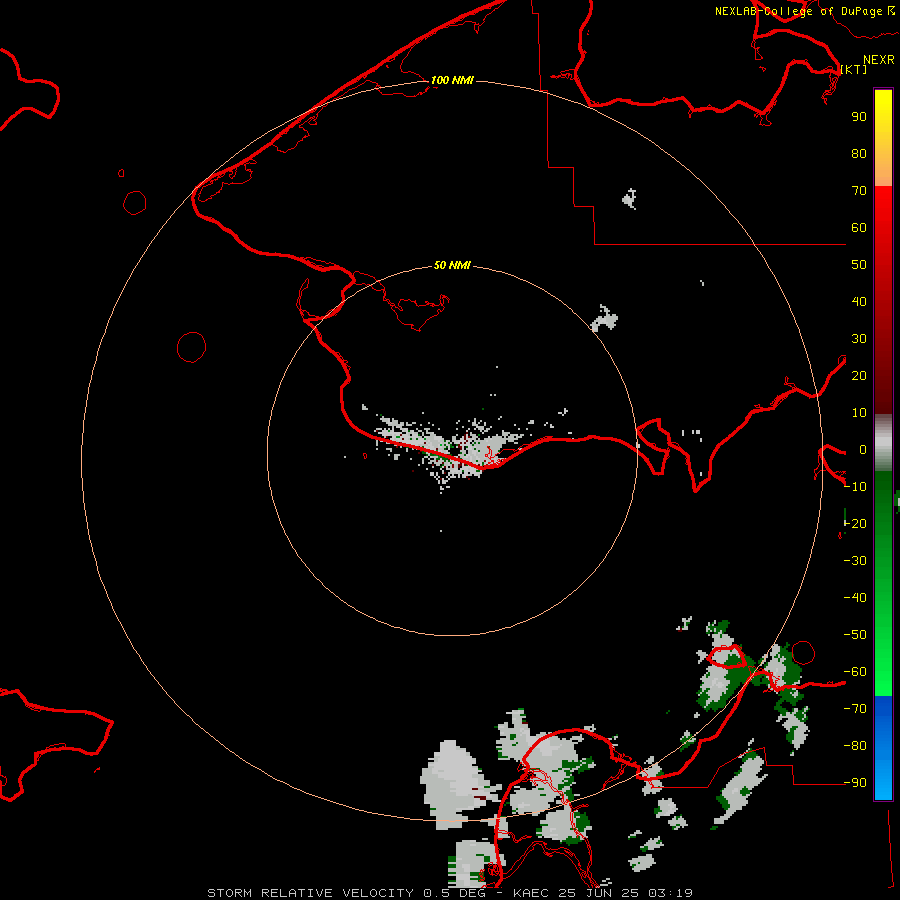Click the "50 NMI" range ring label
The width and height of the screenshot is (900, 900).
[452, 265]
